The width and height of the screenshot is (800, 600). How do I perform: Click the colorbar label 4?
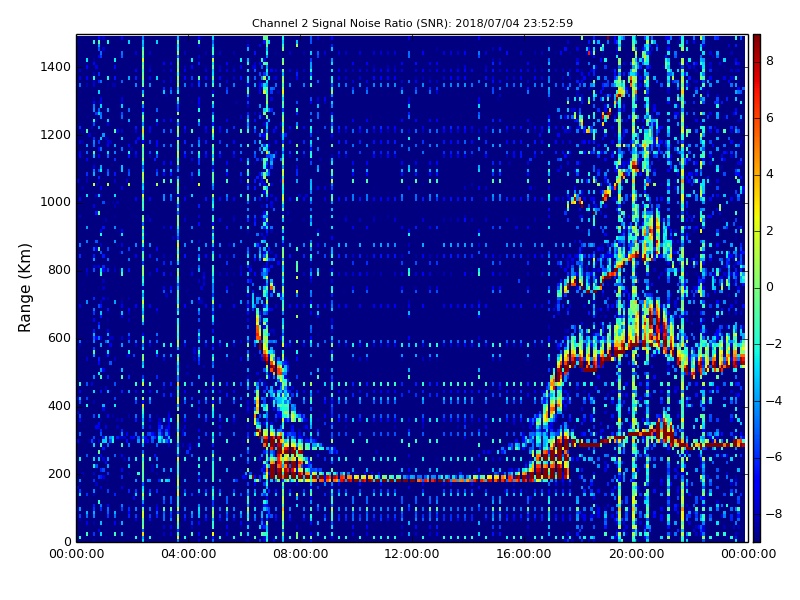[770, 174]
